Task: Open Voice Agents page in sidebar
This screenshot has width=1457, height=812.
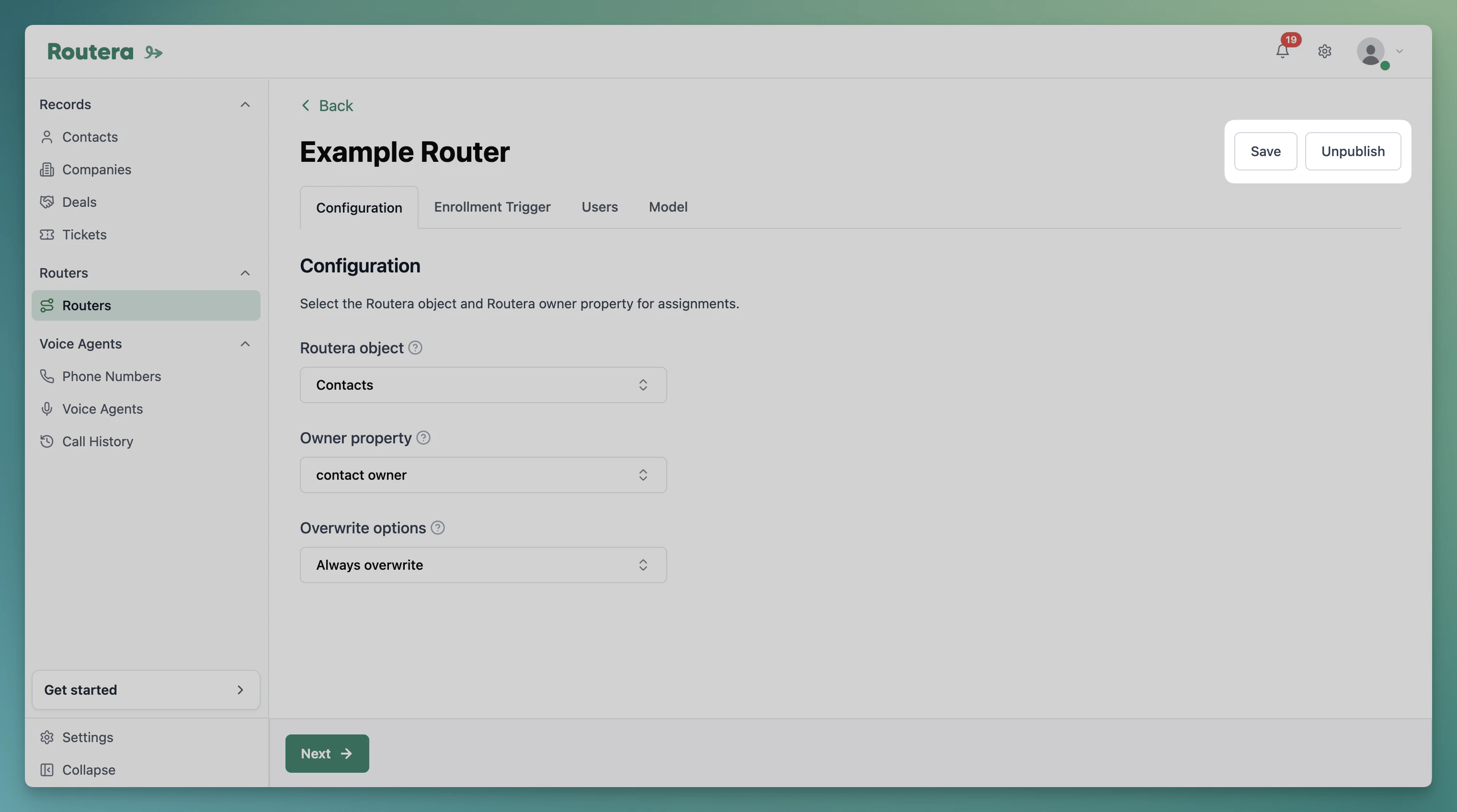Action: [146, 409]
